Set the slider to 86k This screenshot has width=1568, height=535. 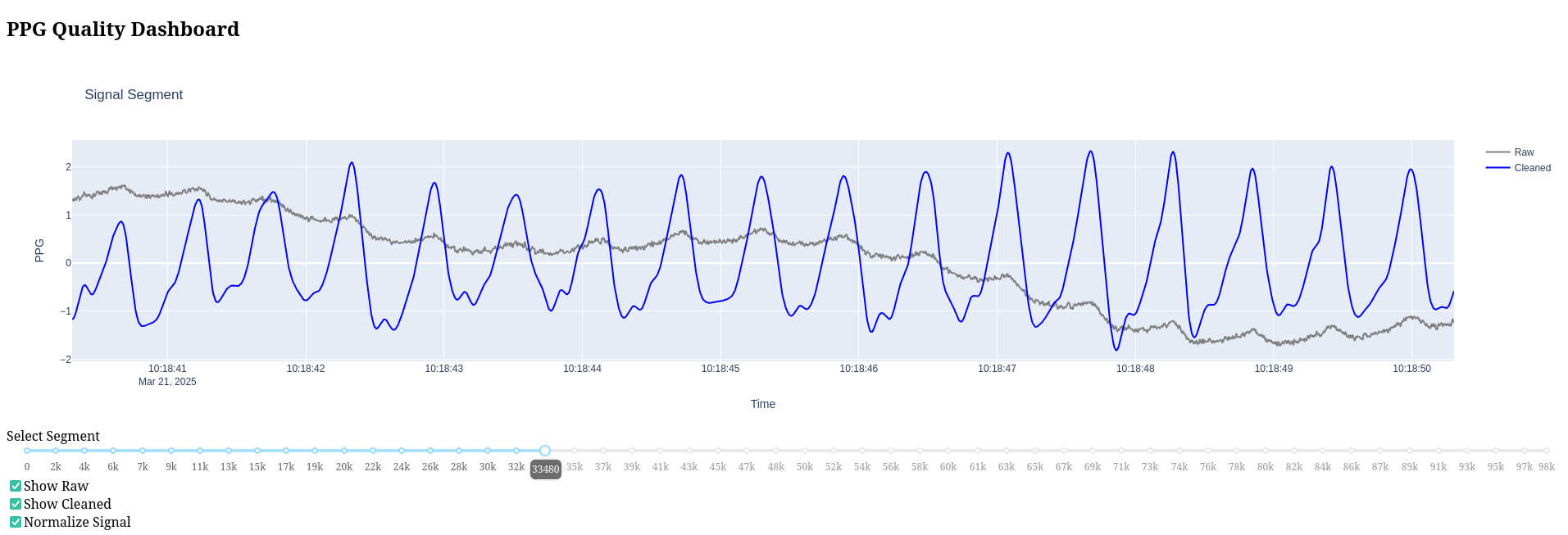(1352, 451)
